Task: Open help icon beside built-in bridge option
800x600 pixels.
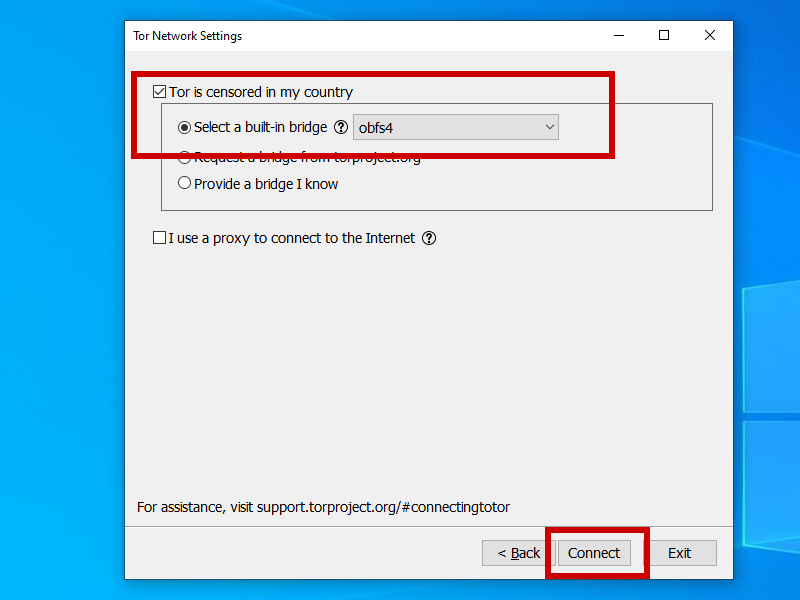Action: point(341,127)
